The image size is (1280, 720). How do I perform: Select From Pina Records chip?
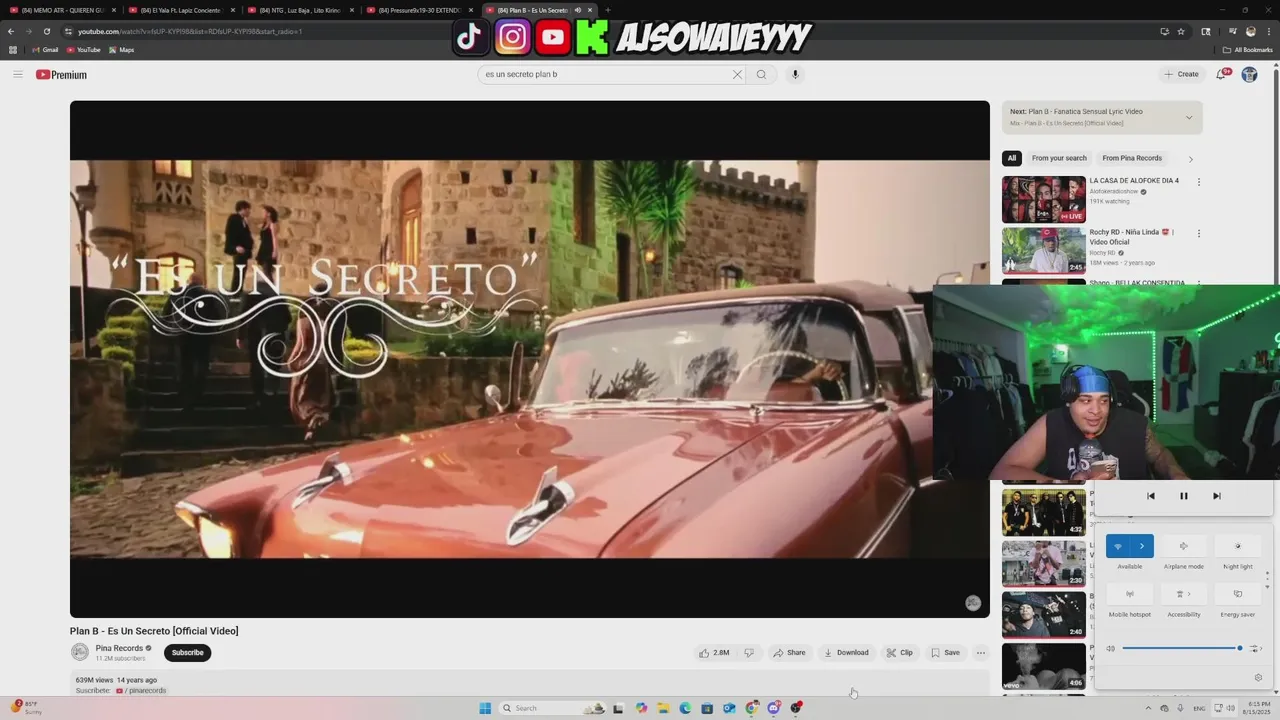(1132, 158)
